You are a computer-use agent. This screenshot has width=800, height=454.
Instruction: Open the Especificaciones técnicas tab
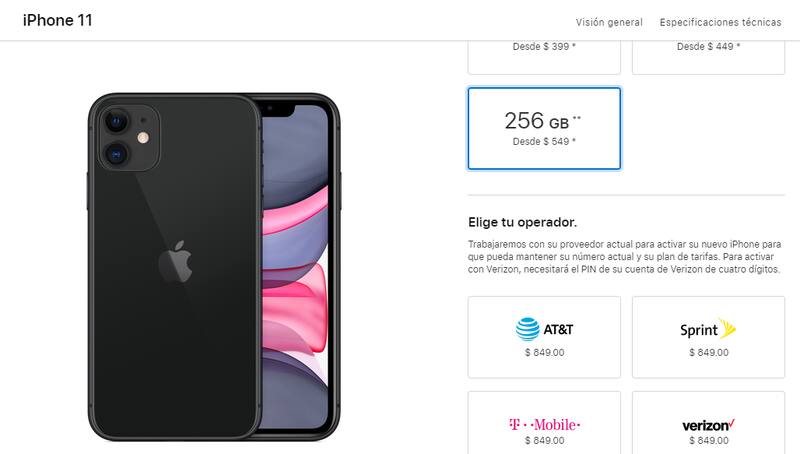pos(720,22)
